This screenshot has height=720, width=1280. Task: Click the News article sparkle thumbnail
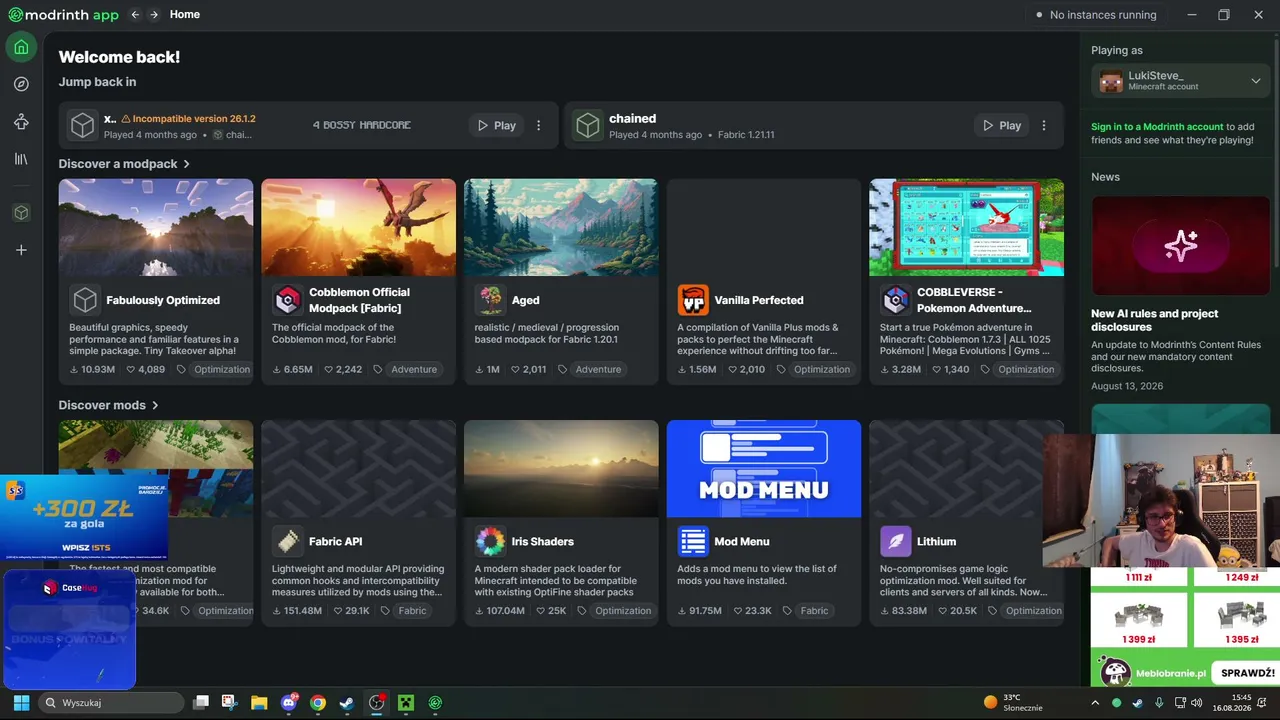1181,246
